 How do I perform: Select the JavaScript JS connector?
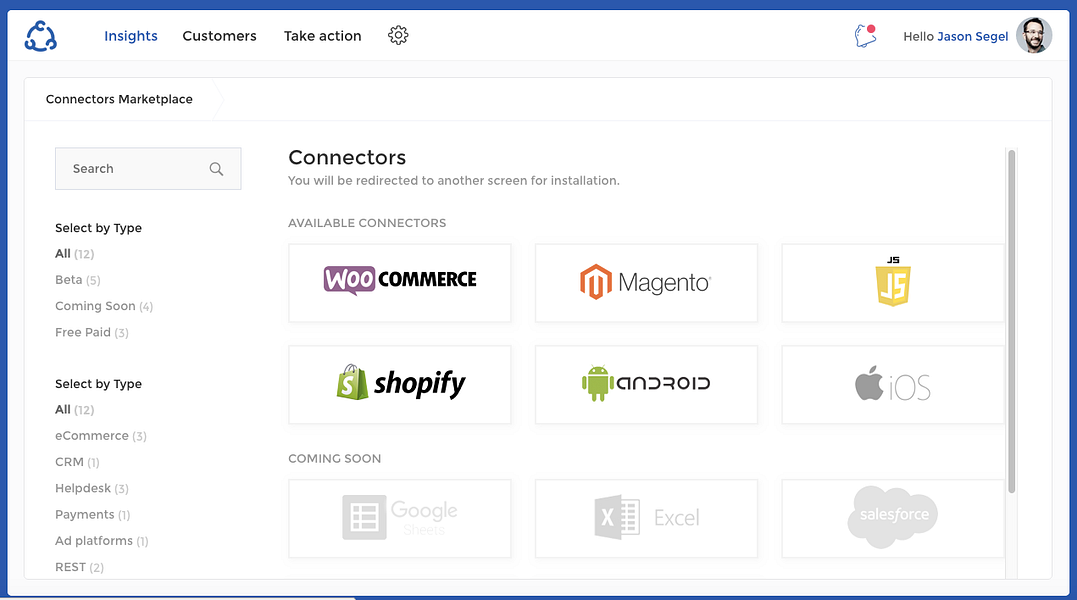click(893, 283)
